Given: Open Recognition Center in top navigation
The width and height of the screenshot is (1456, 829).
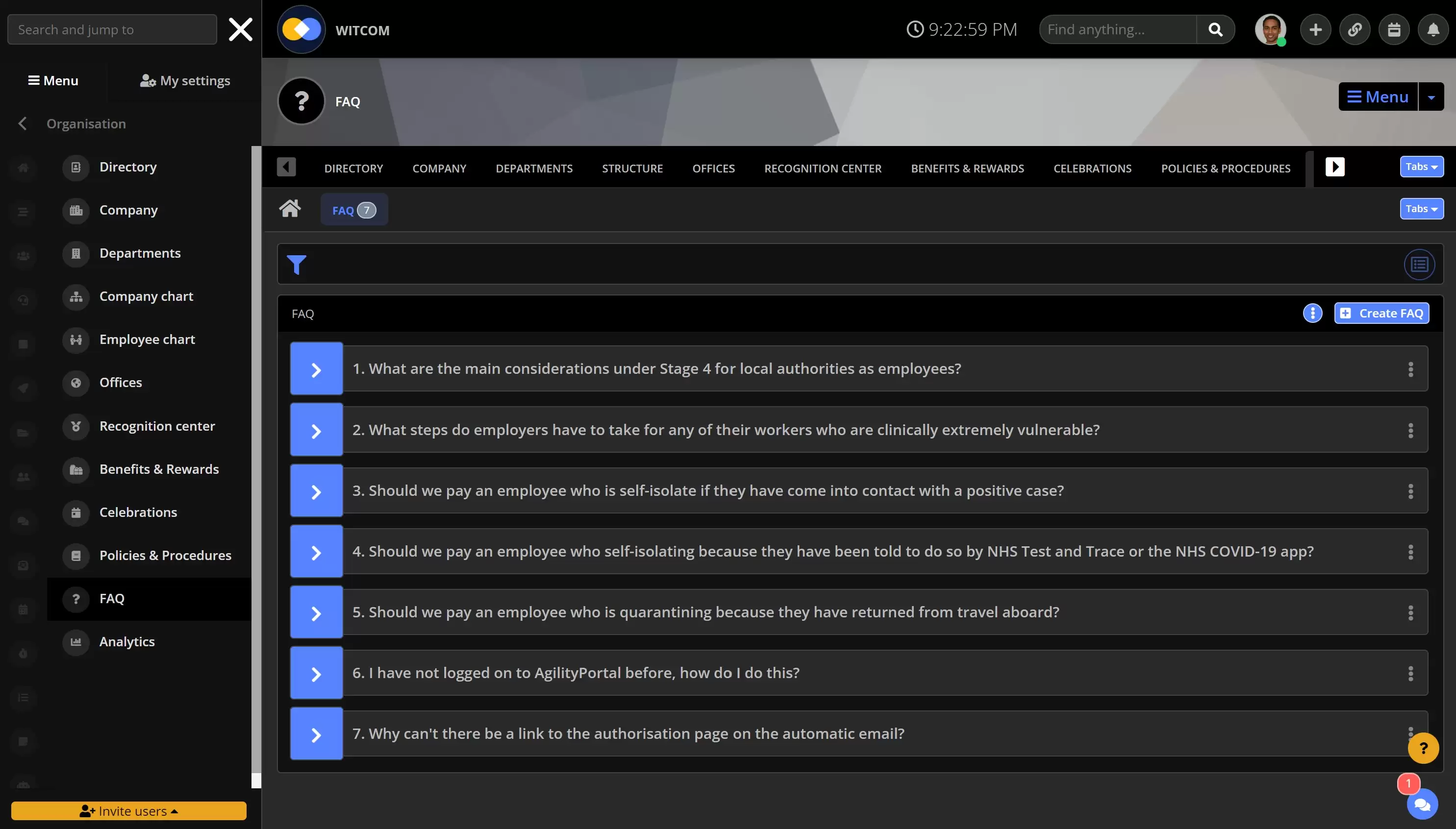Looking at the screenshot, I should point(822,169).
